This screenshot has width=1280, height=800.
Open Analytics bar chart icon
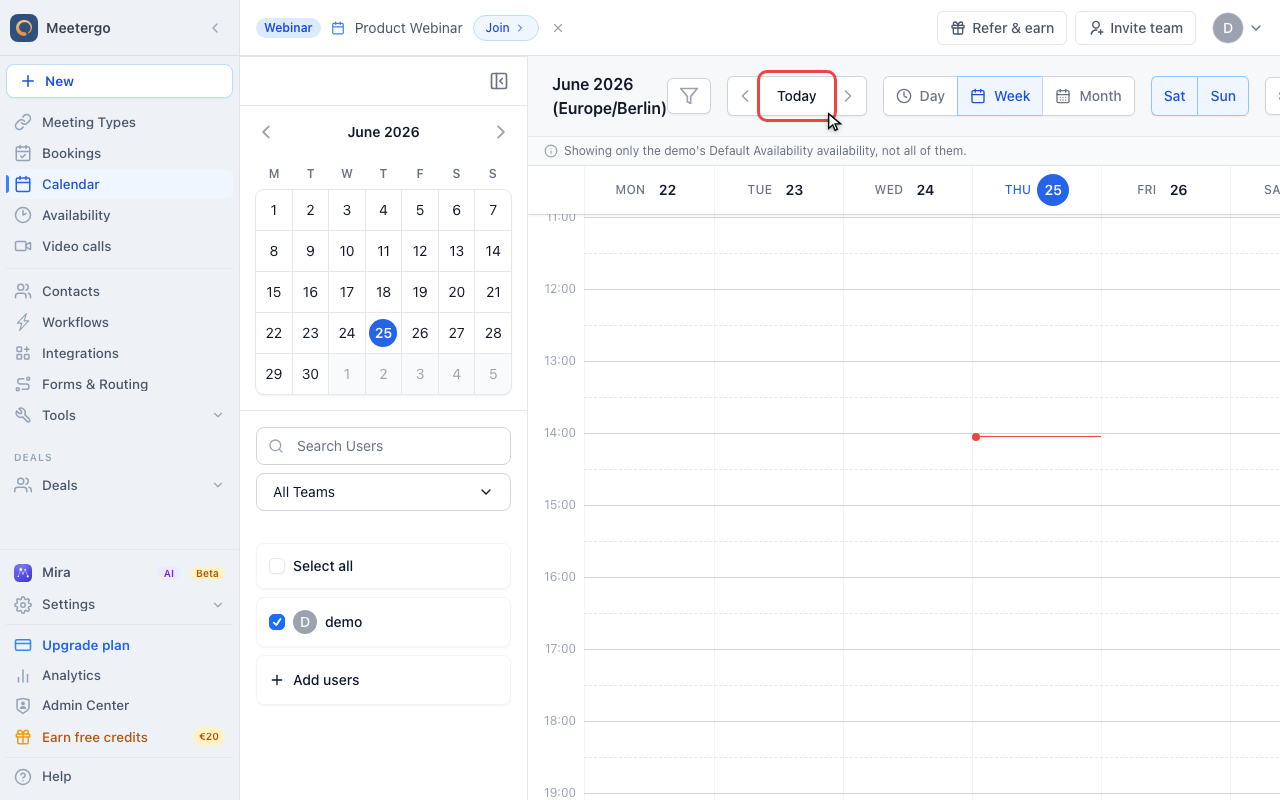pyautogui.click(x=23, y=675)
